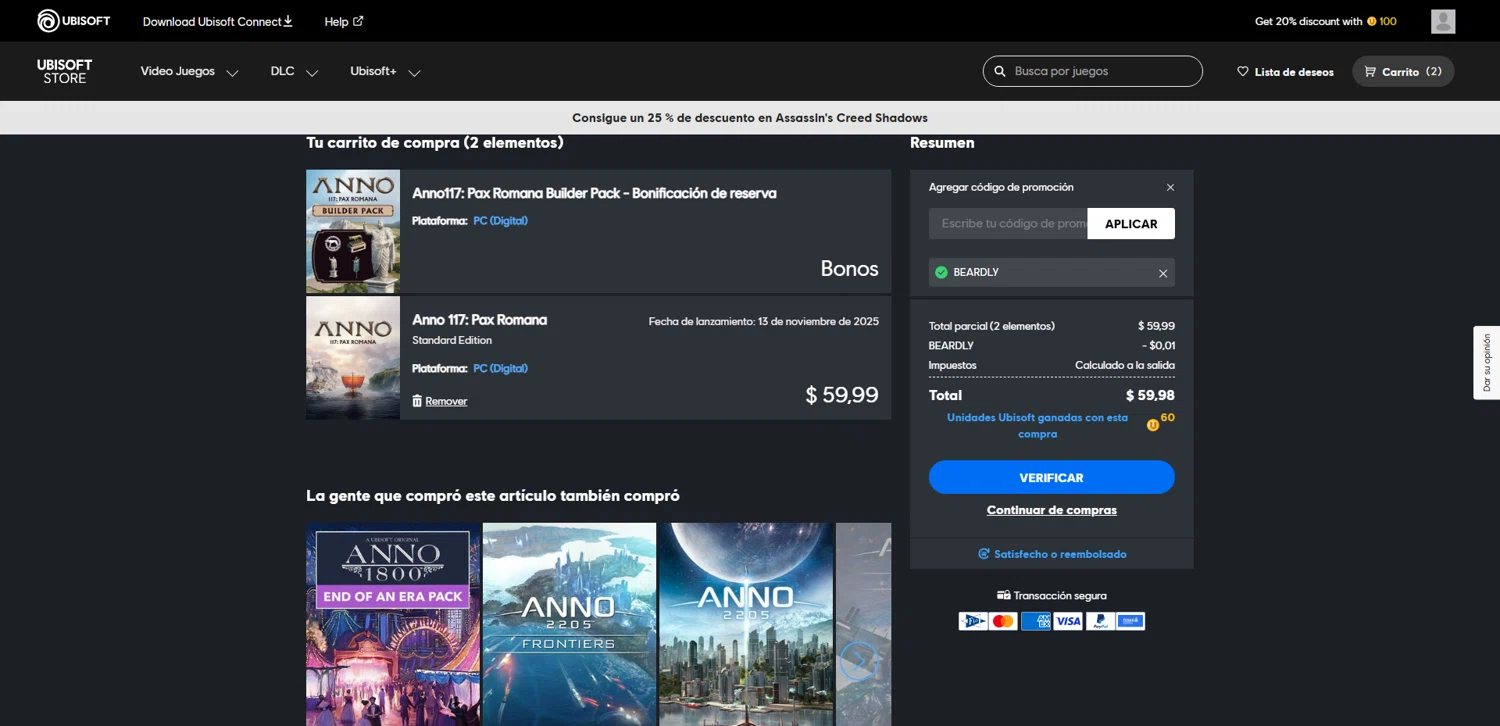Click the $ 59,98 total amount
Image resolution: width=1500 pixels, height=726 pixels.
(x=1150, y=395)
